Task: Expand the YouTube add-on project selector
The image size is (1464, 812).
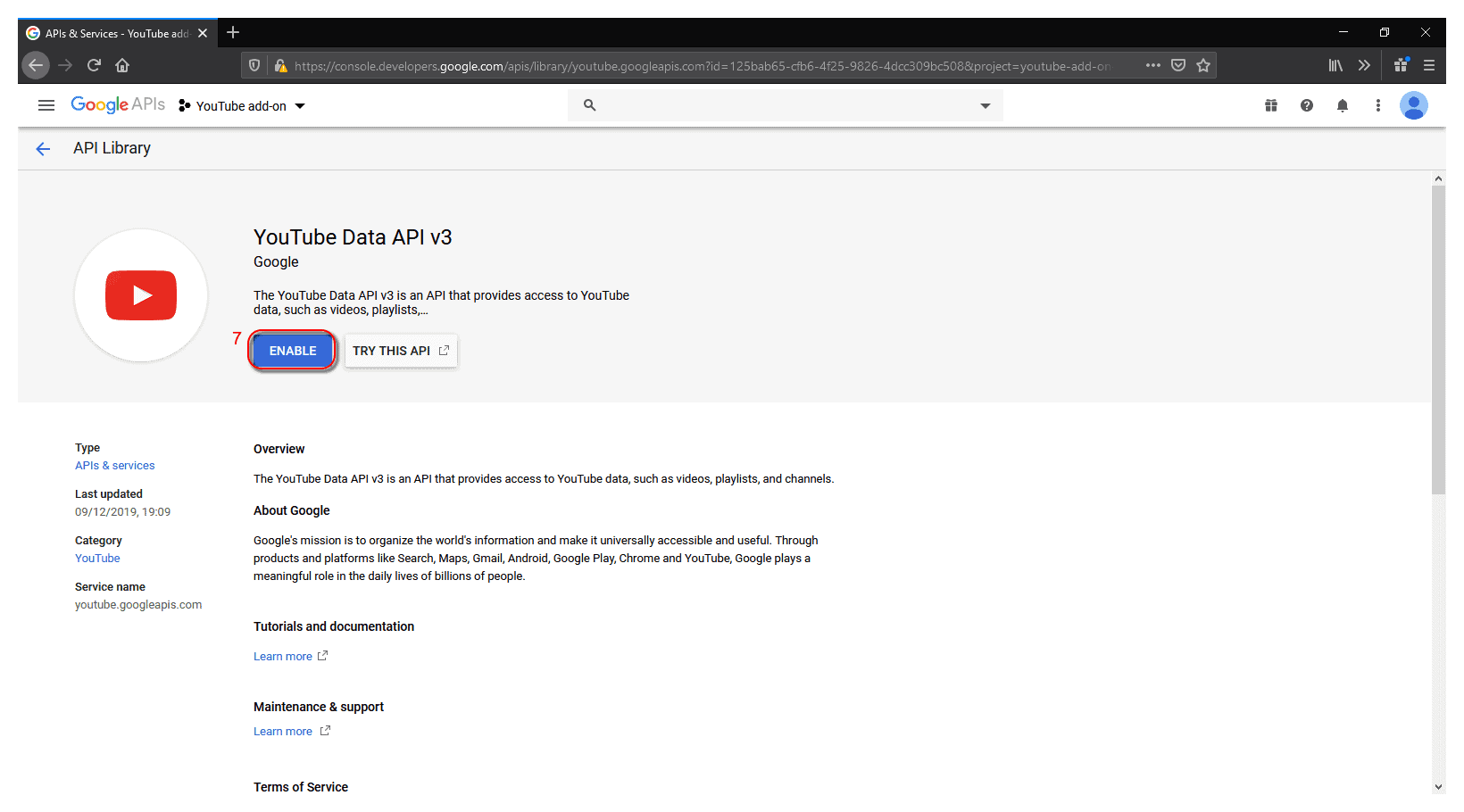Action: coord(243,106)
